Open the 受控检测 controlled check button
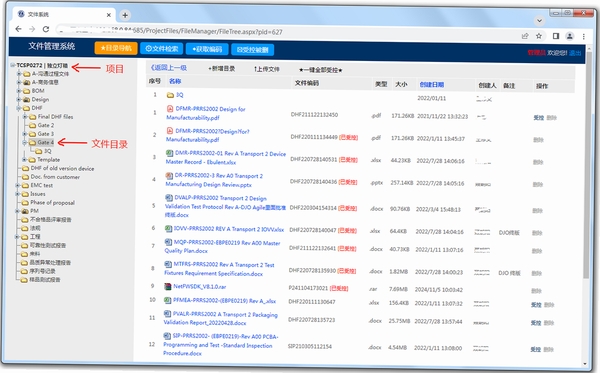The image size is (600, 373). tap(253, 50)
